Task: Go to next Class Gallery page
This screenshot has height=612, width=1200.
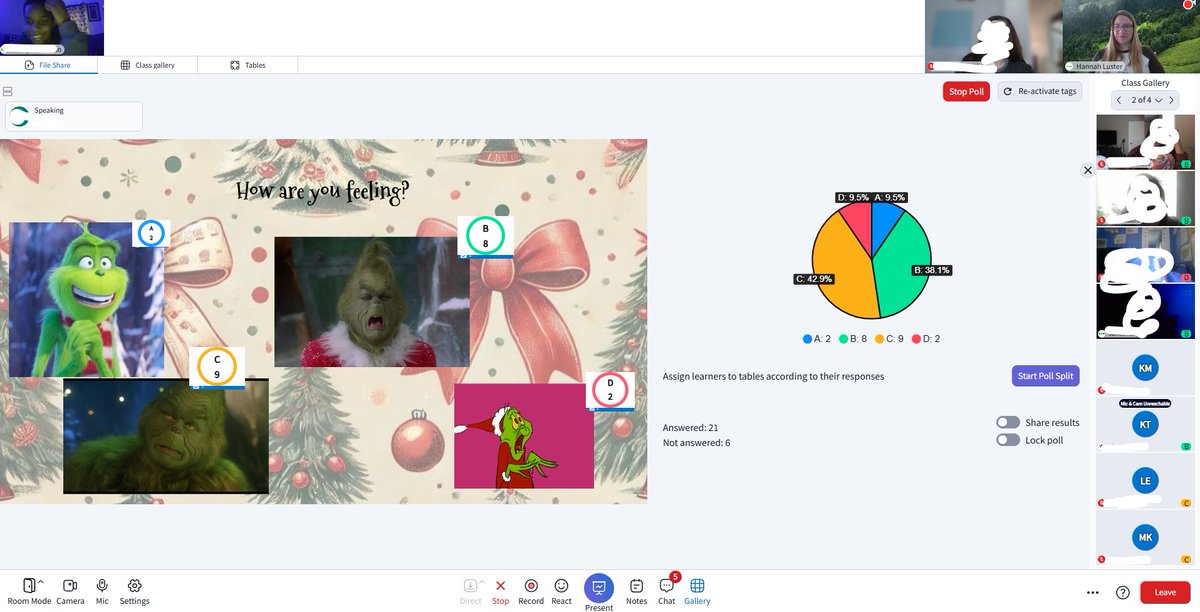Action: (x=1171, y=100)
